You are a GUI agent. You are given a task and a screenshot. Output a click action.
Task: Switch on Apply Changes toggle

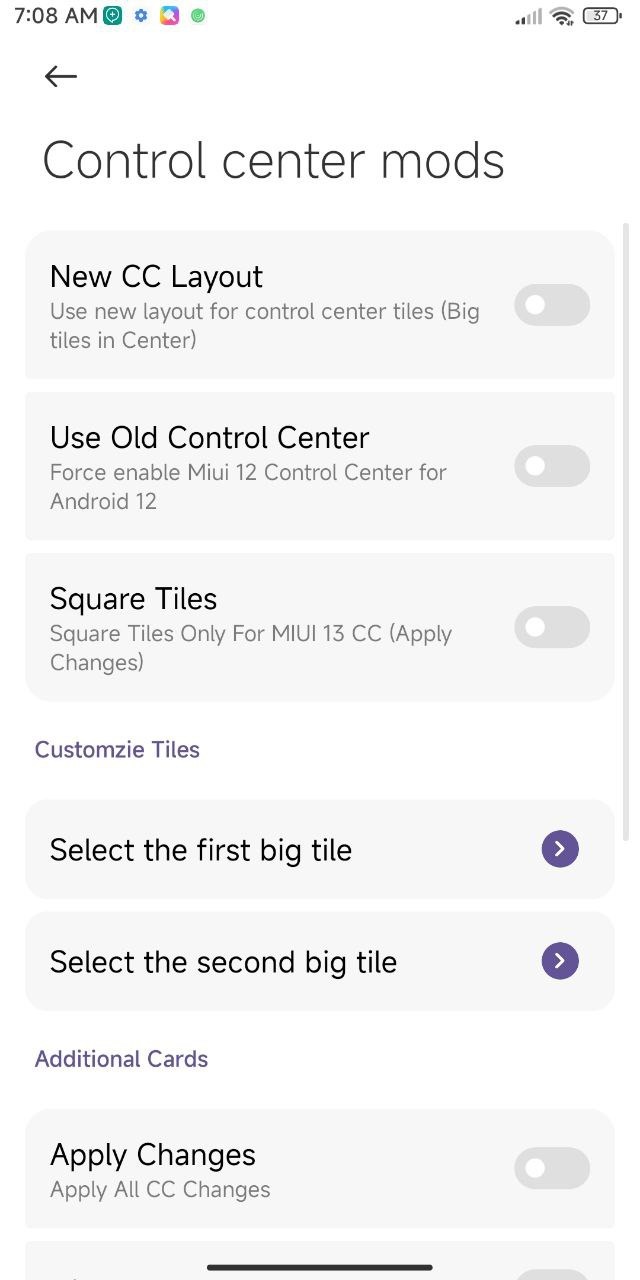[x=552, y=1168]
